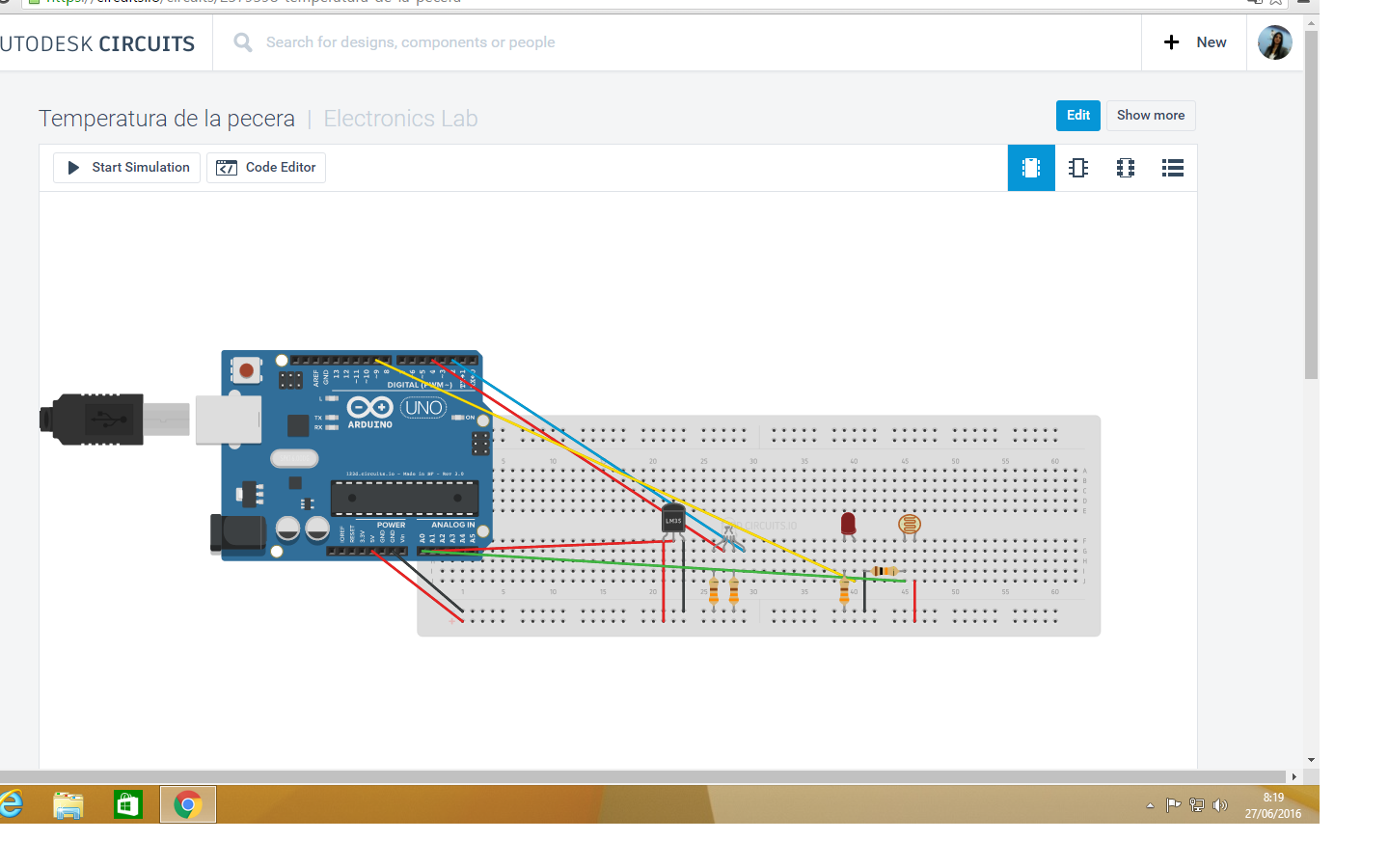Open the Electronics Lab link

point(400,118)
